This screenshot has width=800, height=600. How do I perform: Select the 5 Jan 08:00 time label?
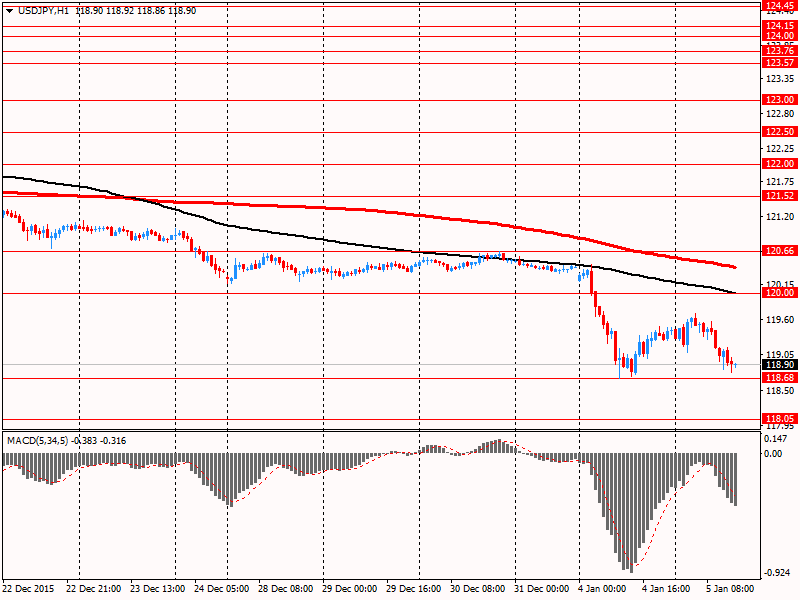[731, 588]
